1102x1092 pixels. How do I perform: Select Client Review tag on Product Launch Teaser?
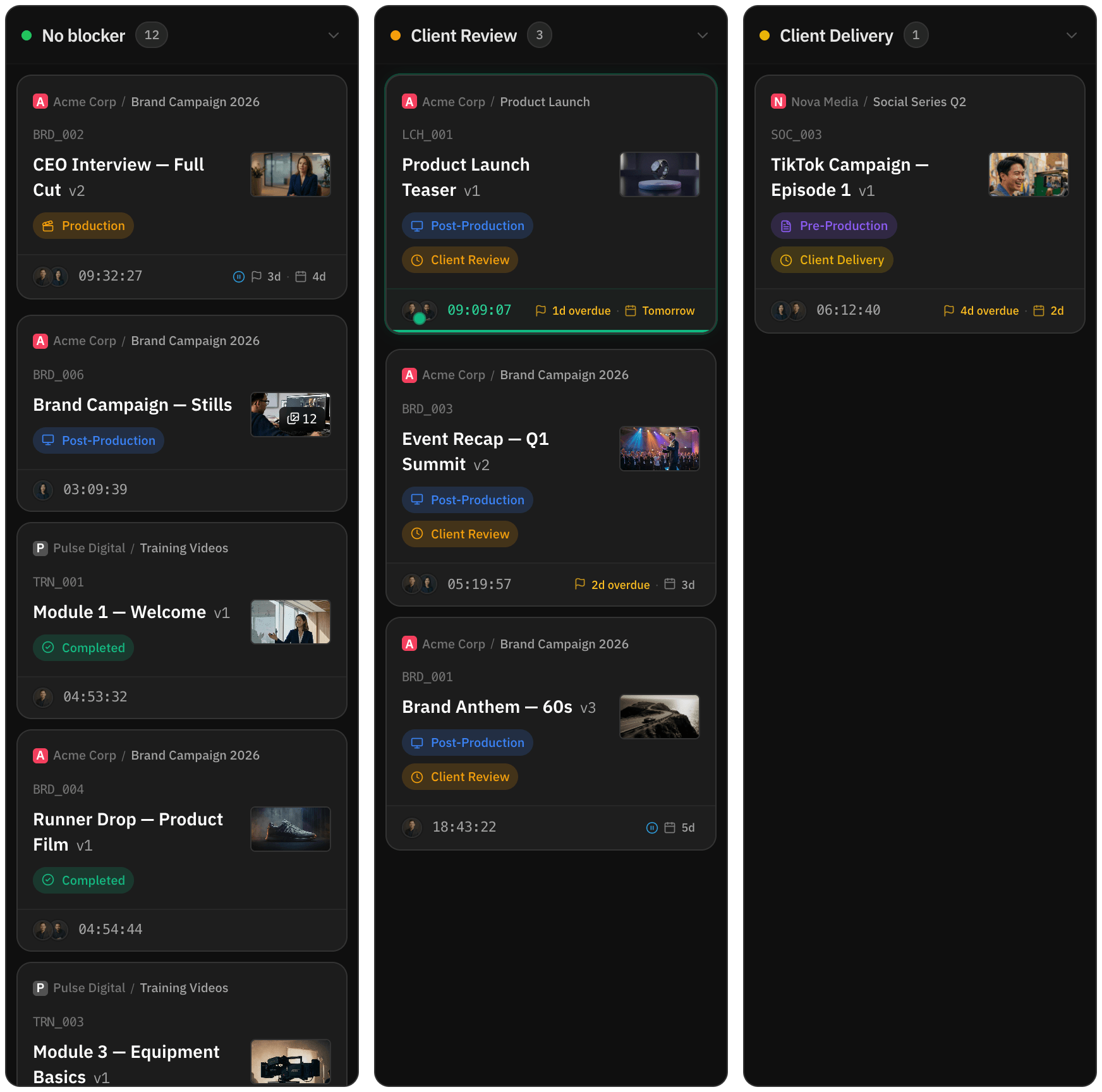[460, 260]
